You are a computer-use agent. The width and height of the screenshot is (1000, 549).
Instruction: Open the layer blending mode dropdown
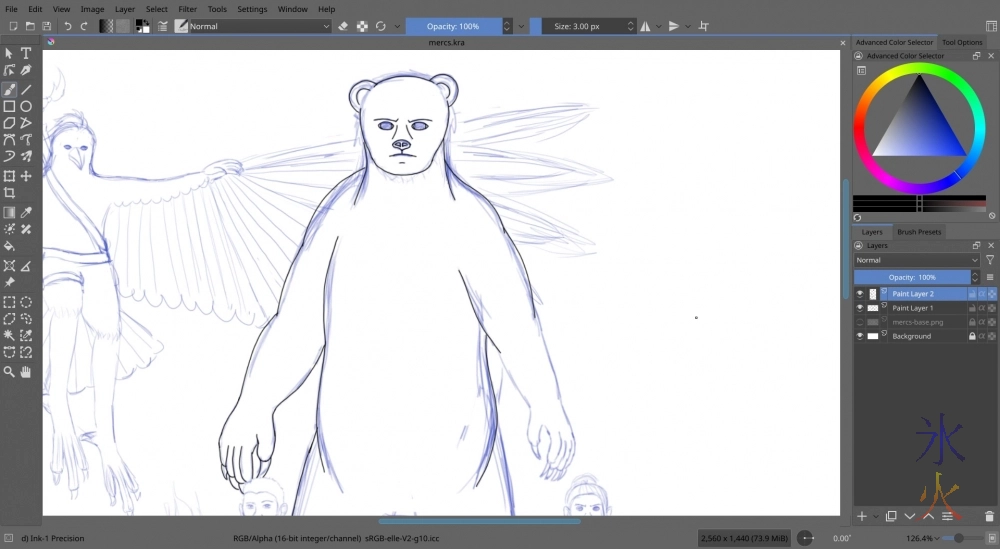[x=916, y=260]
